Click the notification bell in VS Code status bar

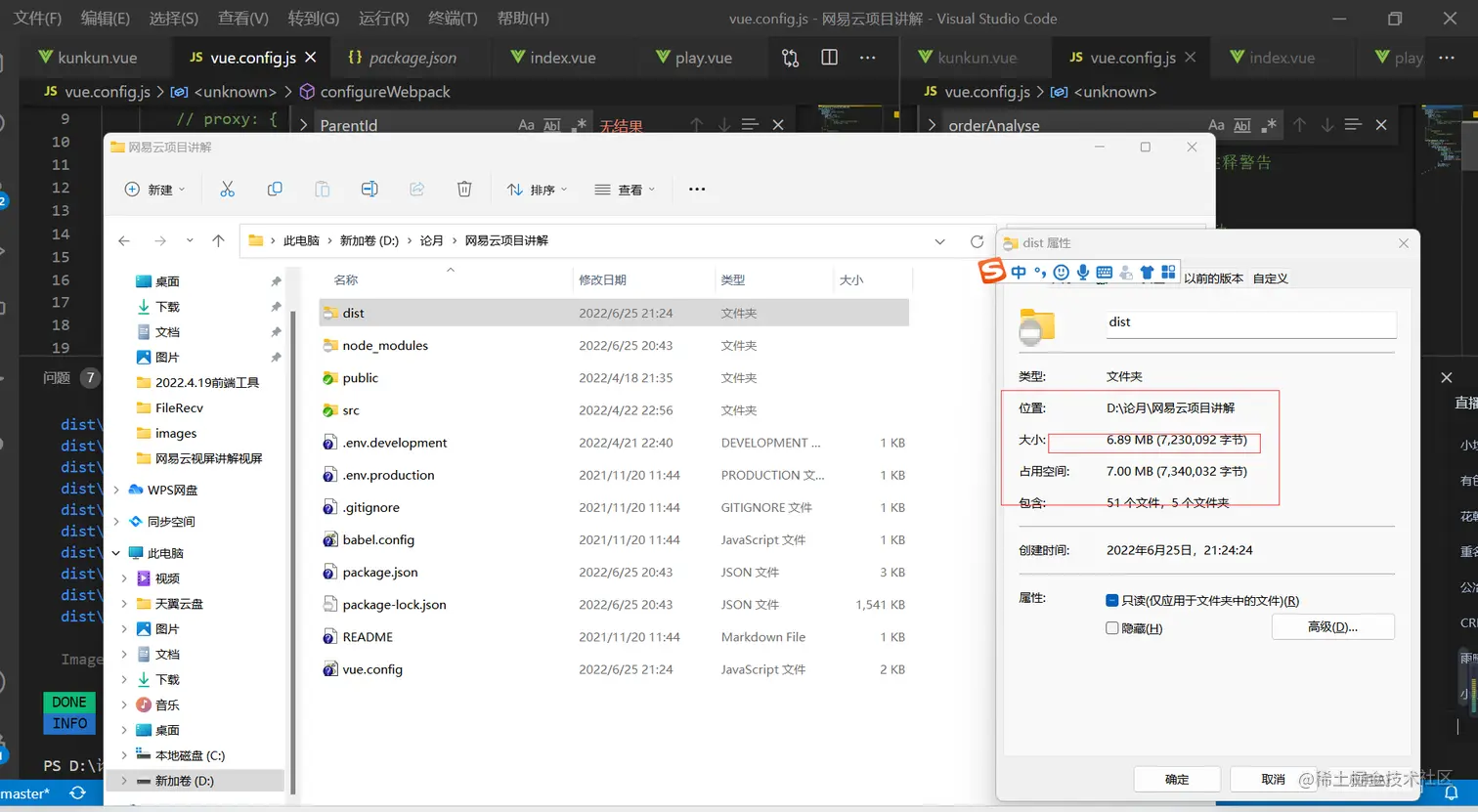[x=1452, y=793]
